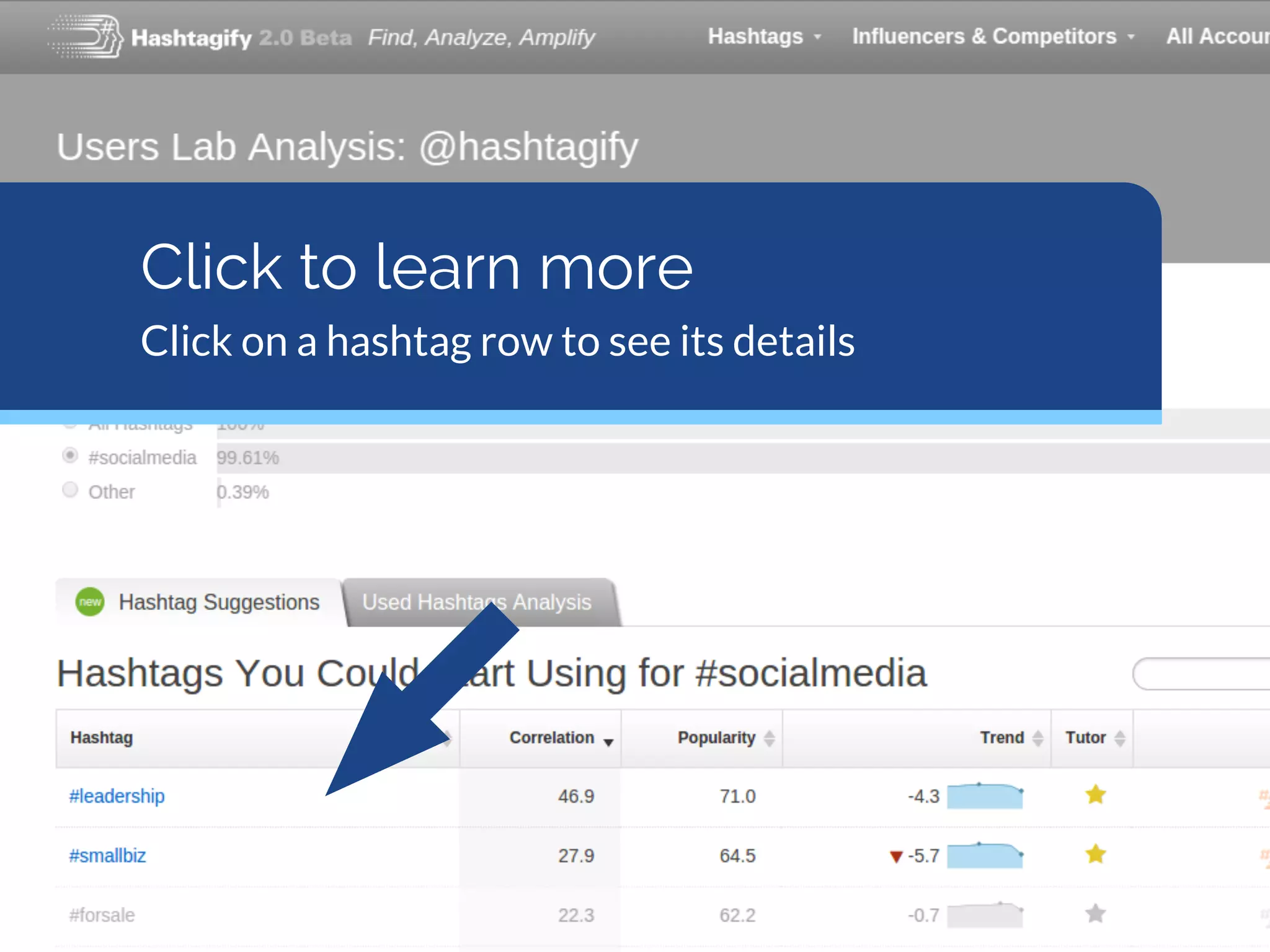
Task: Open the #smallbiz hashtag link
Action: [x=107, y=855]
